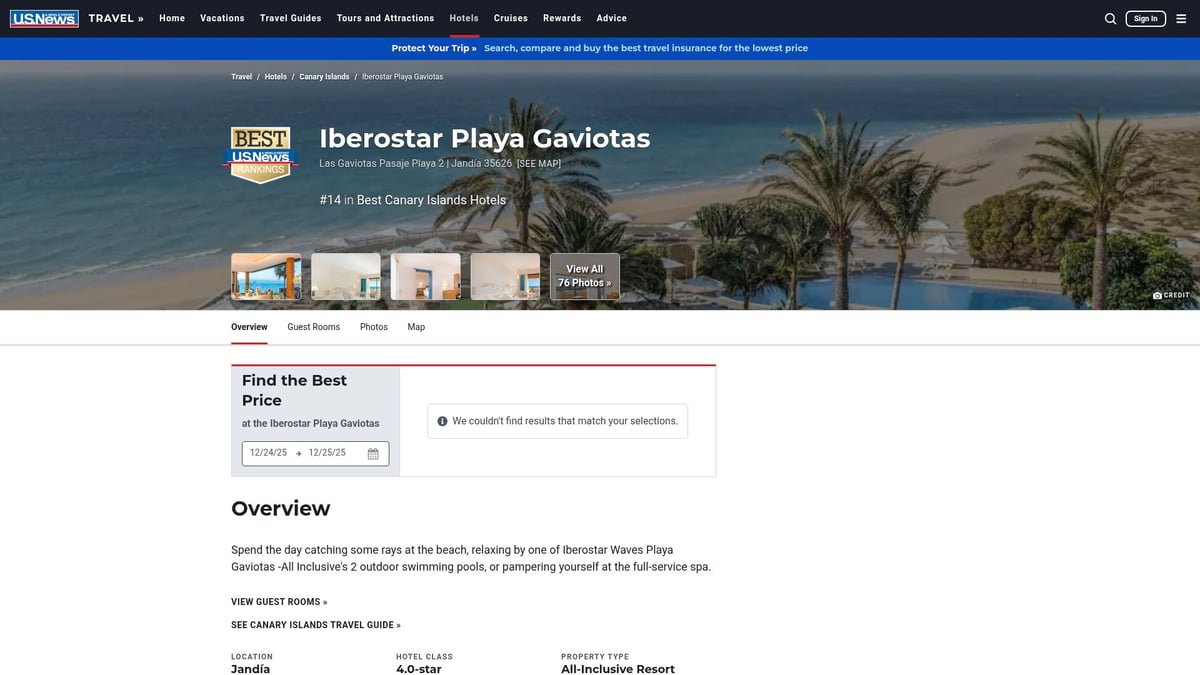Open the date picker calendar icon
Screen dimensions: 1200x675
click(372, 453)
